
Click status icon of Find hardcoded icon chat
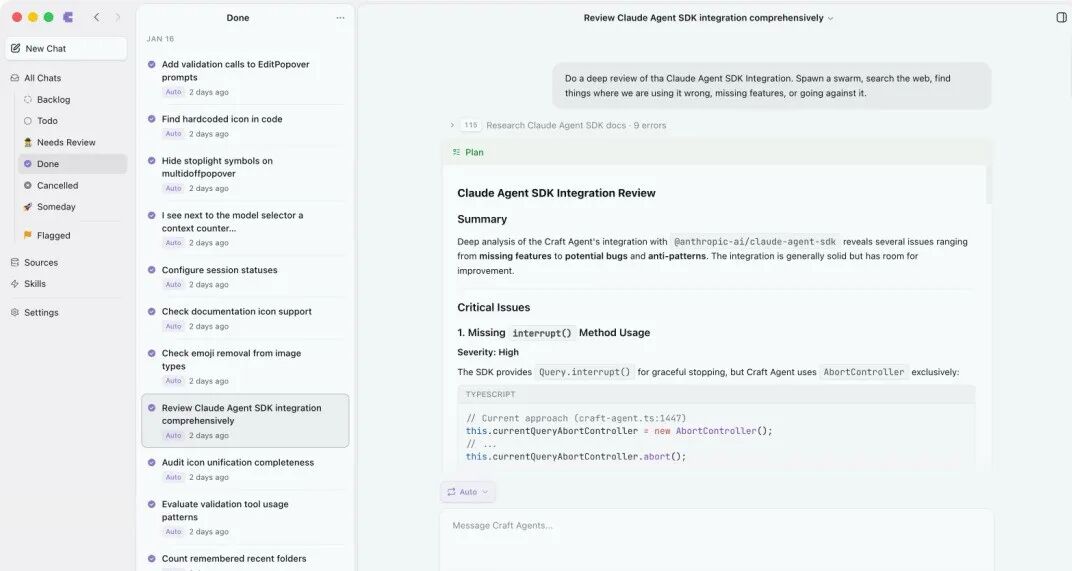152,119
